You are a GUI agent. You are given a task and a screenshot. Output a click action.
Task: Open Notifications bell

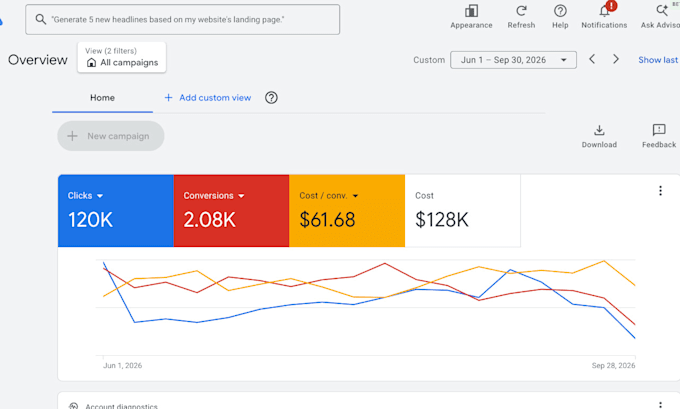tap(604, 16)
